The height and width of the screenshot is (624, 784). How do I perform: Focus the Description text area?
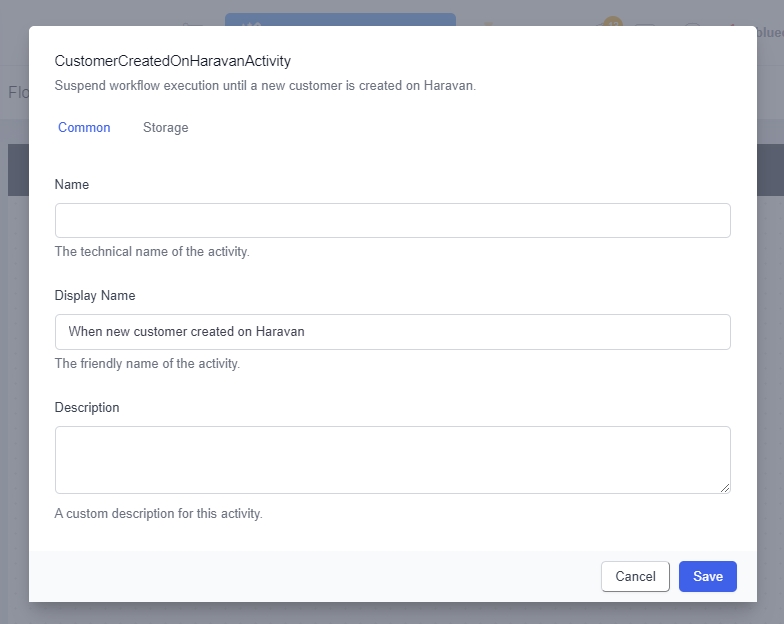[392, 459]
